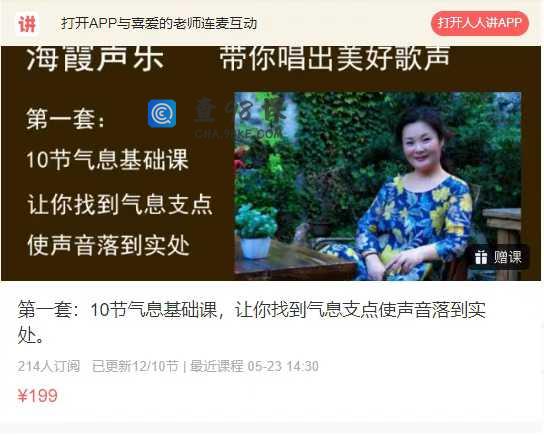Screen dimensions: 544x435
Task: Click 让你找到气息支点 line in banner
Action: tap(120, 204)
